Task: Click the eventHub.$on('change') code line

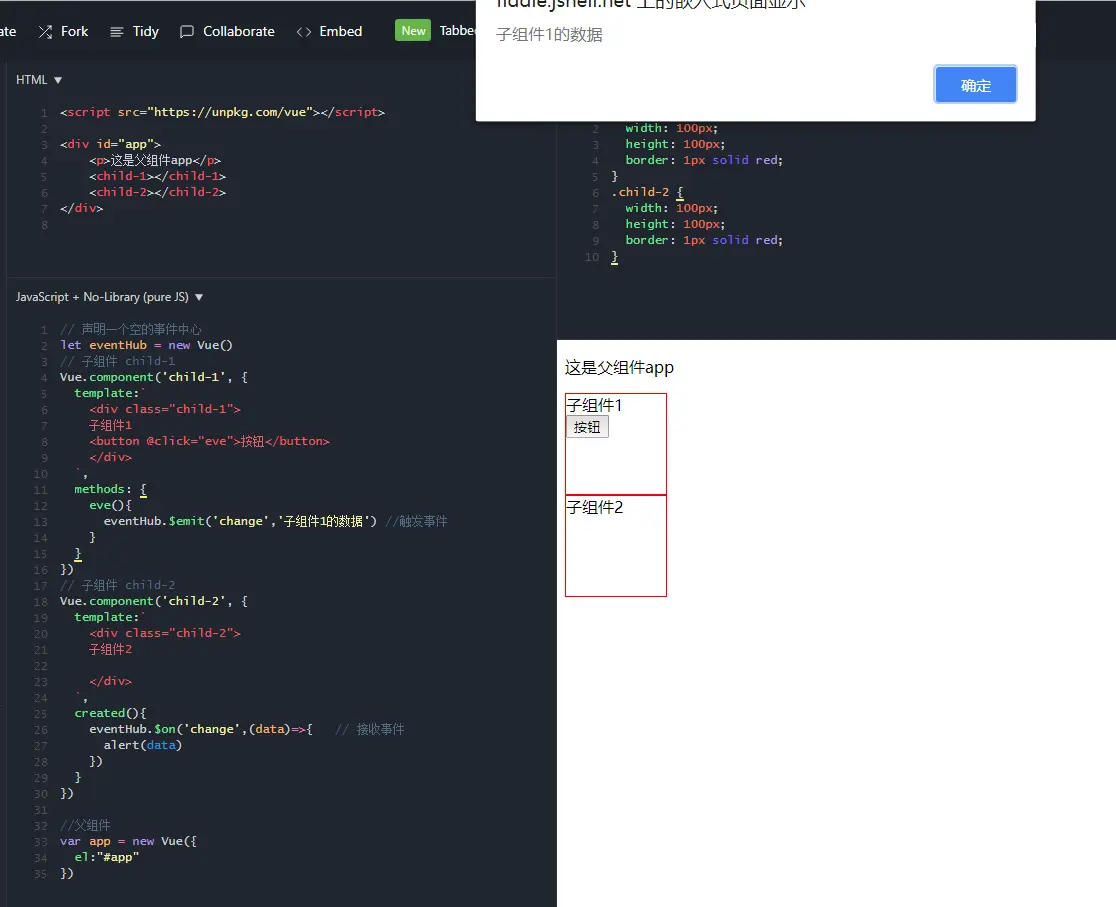Action: (x=201, y=729)
